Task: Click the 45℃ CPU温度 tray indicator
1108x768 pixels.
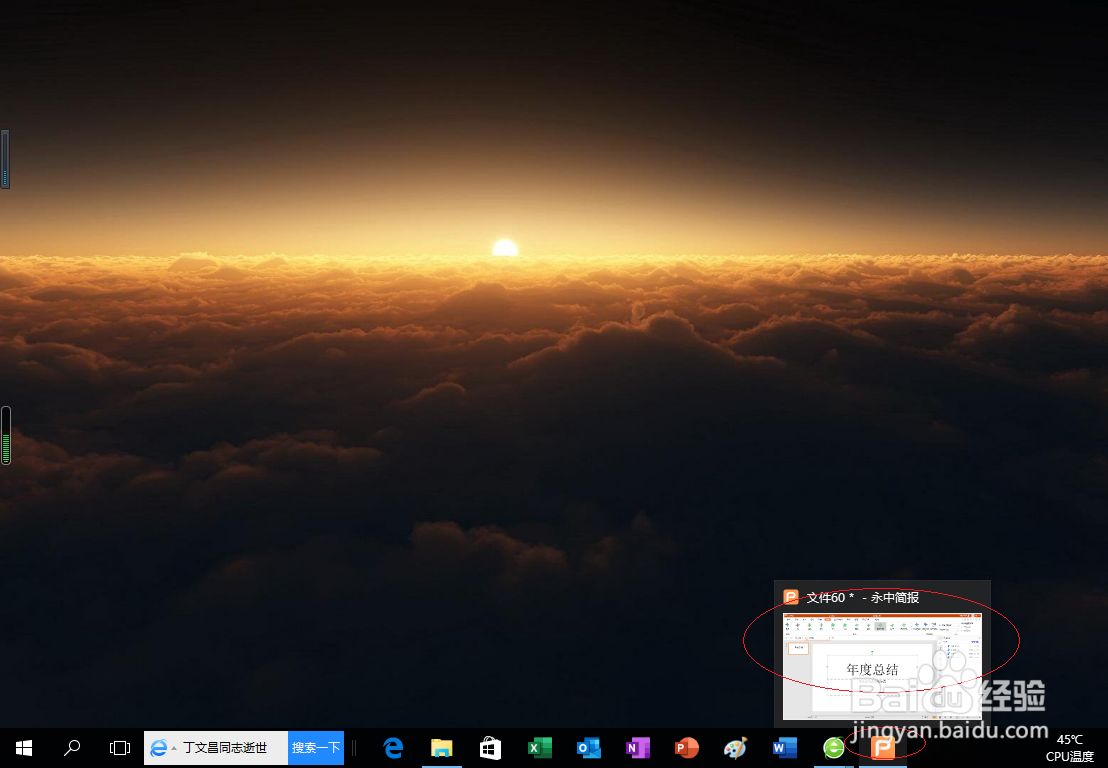Action: [x=1069, y=748]
